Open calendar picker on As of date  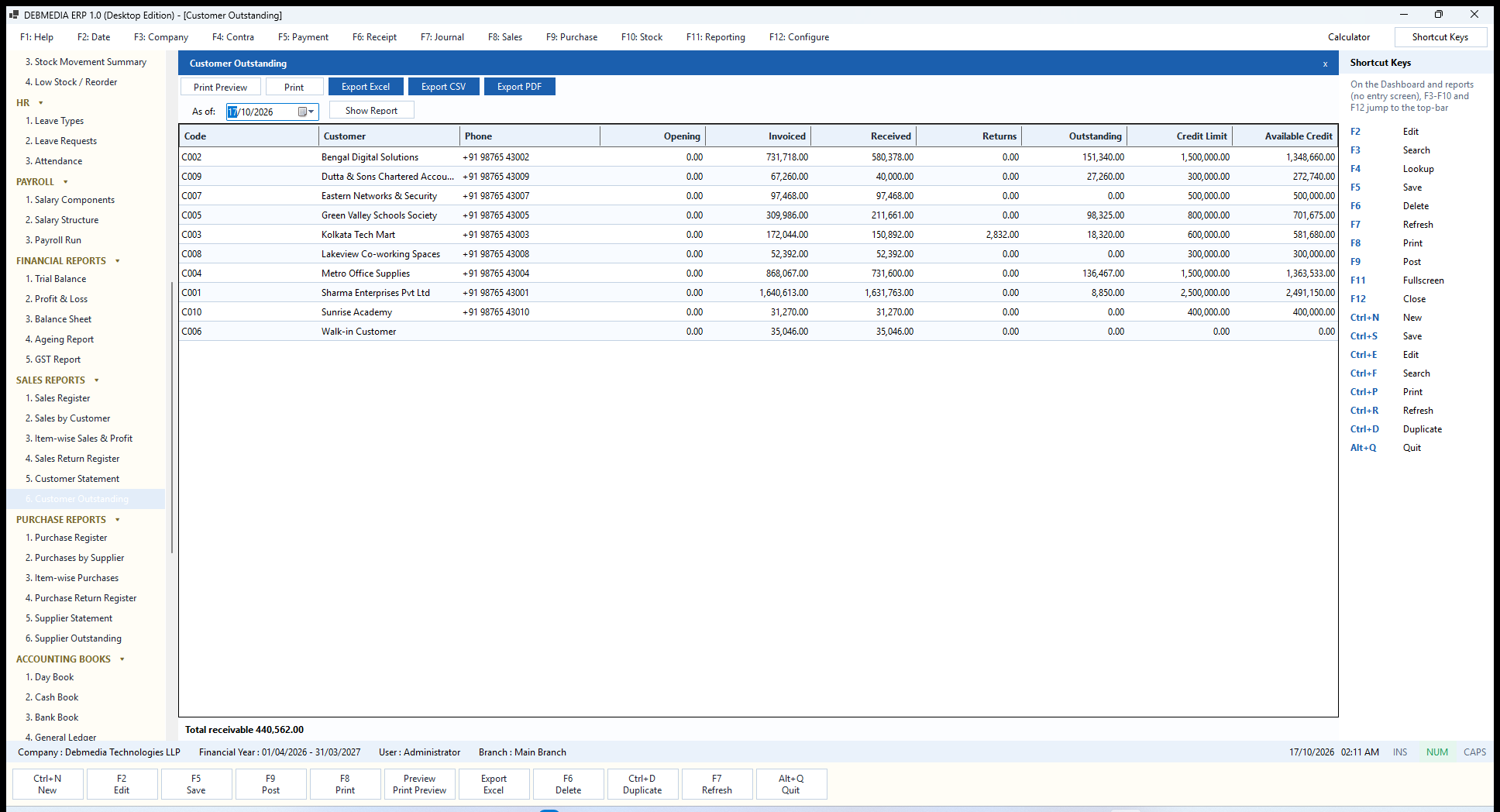click(306, 112)
